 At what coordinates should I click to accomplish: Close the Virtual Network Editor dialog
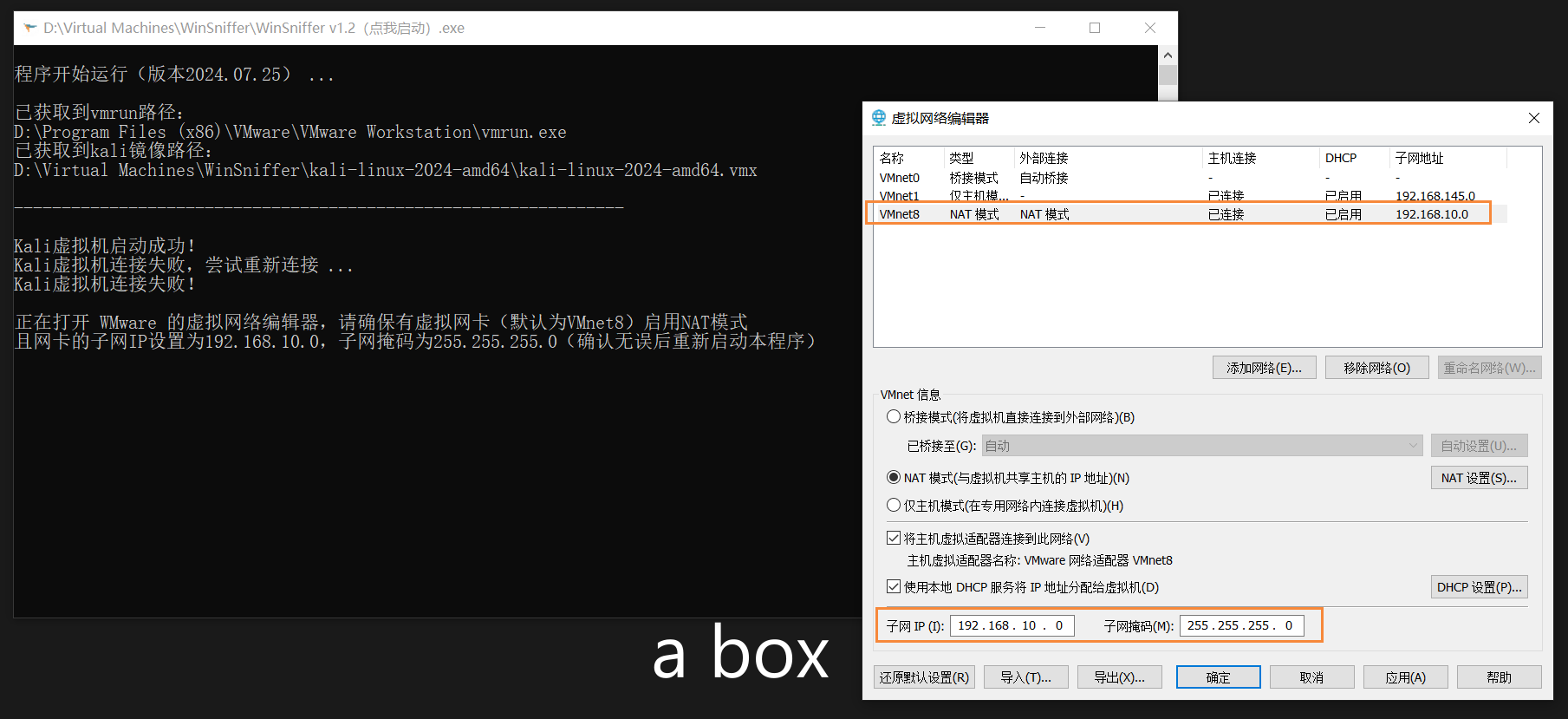tap(1533, 118)
